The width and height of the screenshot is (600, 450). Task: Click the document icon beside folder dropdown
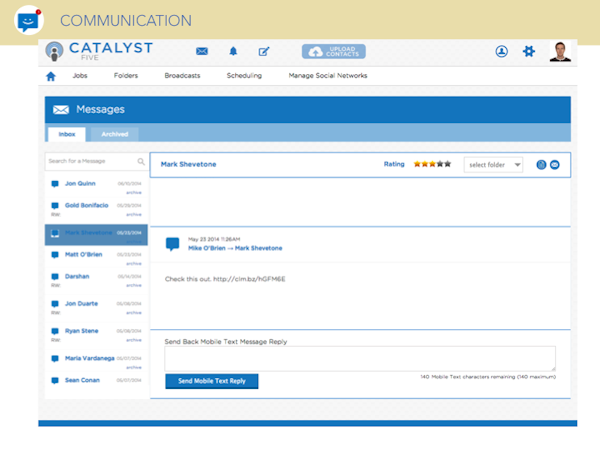541,165
